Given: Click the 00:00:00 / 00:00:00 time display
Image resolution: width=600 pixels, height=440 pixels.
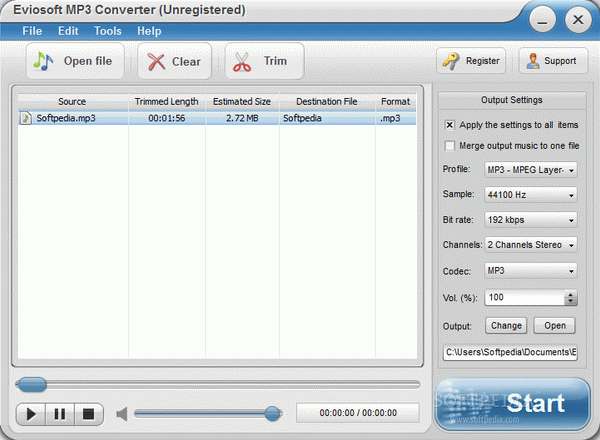Looking at the screenshot, I should pyautogui.click(x=358, y=413).
